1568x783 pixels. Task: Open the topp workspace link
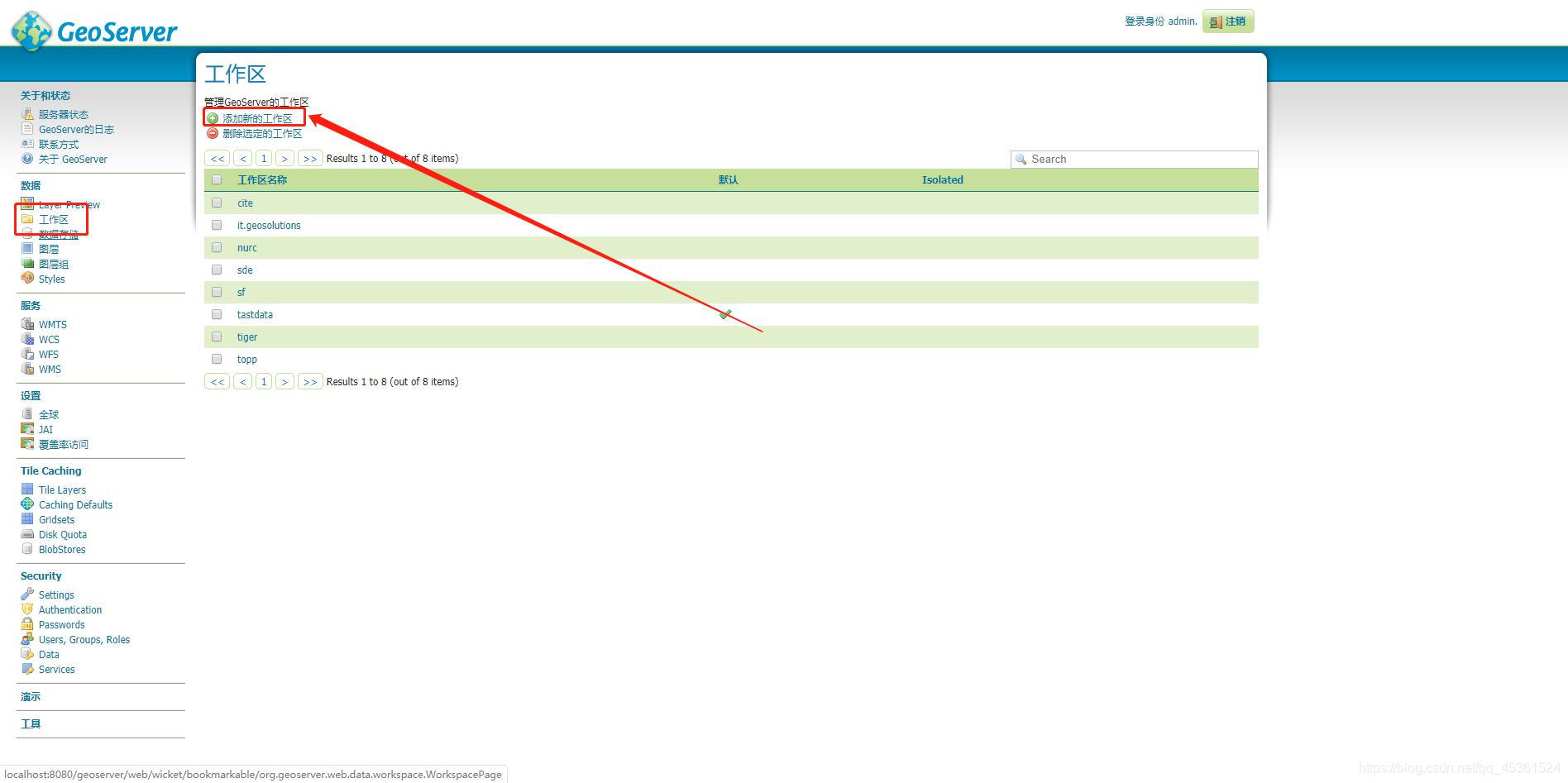tap(247, 359)
